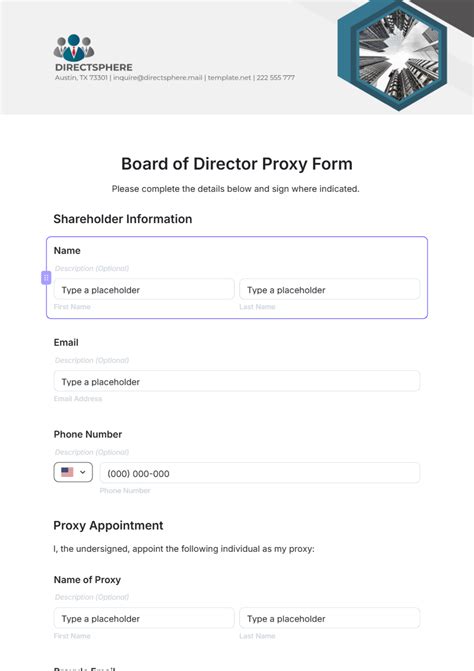Click the Description (Optional) text under Email
The height and width of the screenshot is (671, 474).
point(92,360)
